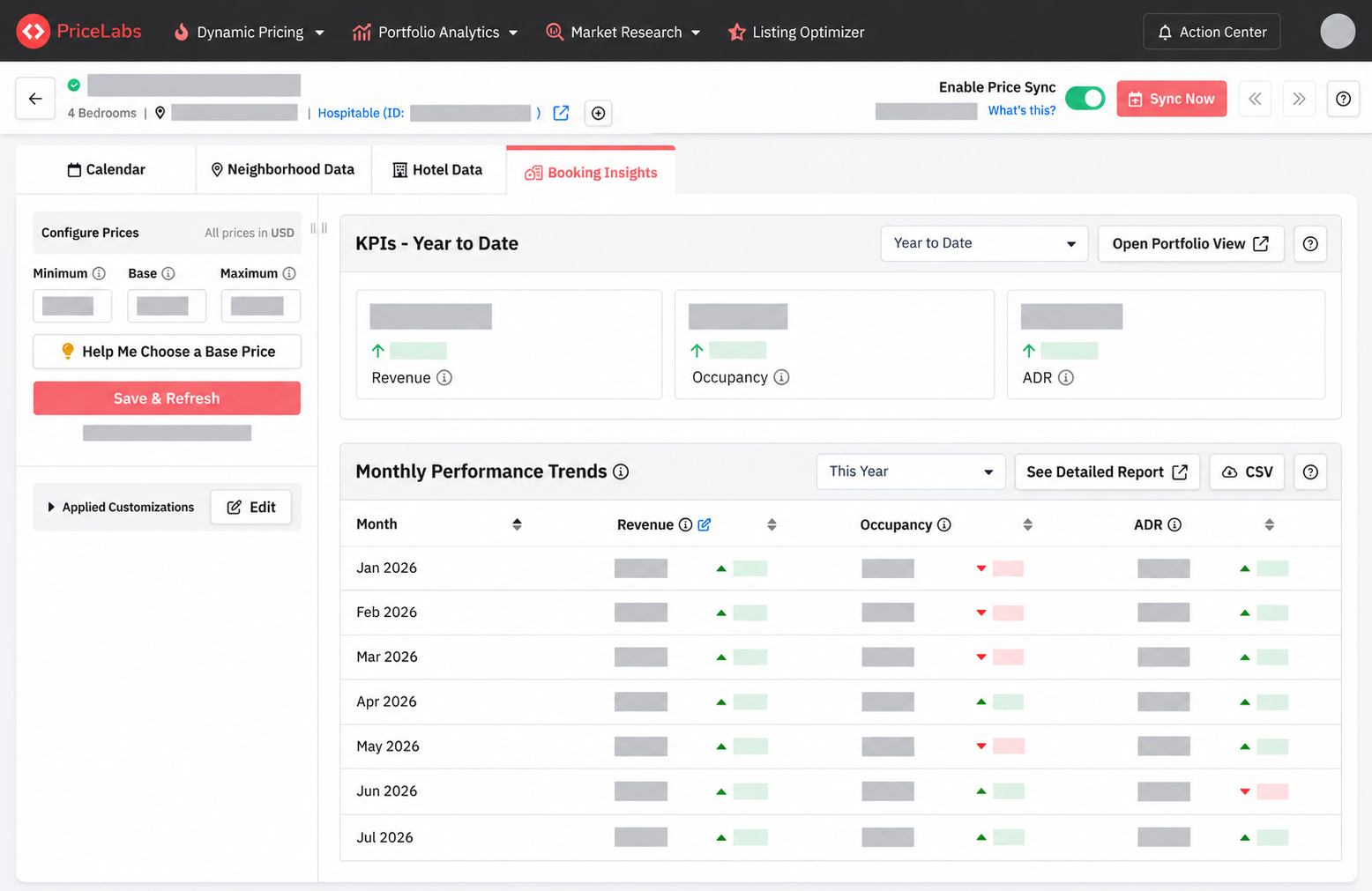The height and width of the screenshot is (891, 1372).
Task: Go to previous listing with double-left chevron
Action: [x=1255, y=99]
